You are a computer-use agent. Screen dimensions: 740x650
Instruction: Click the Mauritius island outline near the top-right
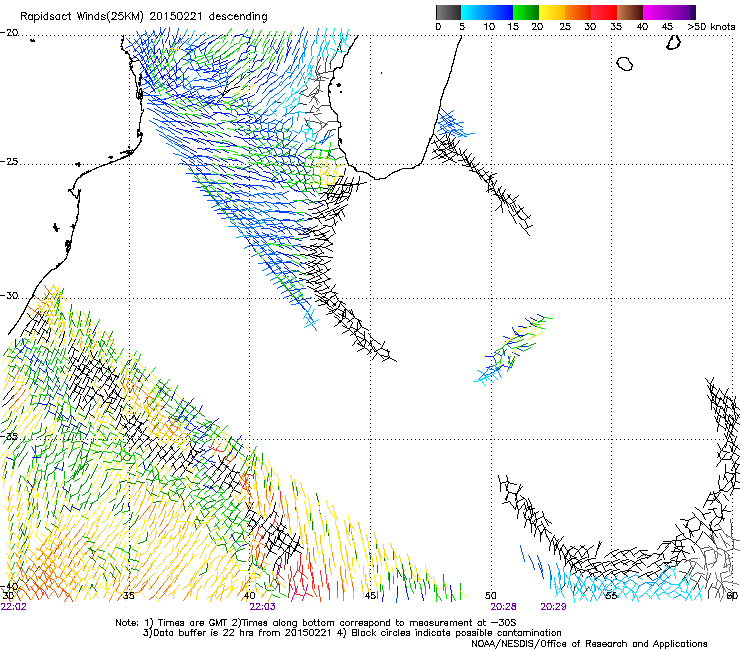pos(673,43)
